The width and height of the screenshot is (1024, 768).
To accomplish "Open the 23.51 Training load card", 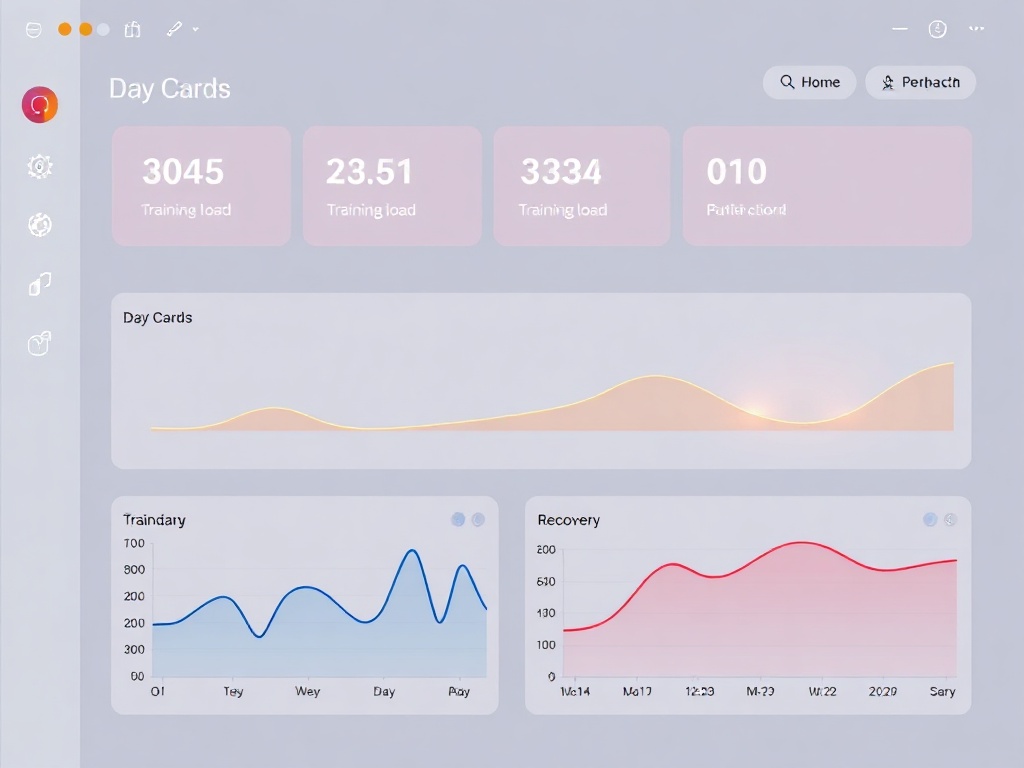I will coord(392,186).
